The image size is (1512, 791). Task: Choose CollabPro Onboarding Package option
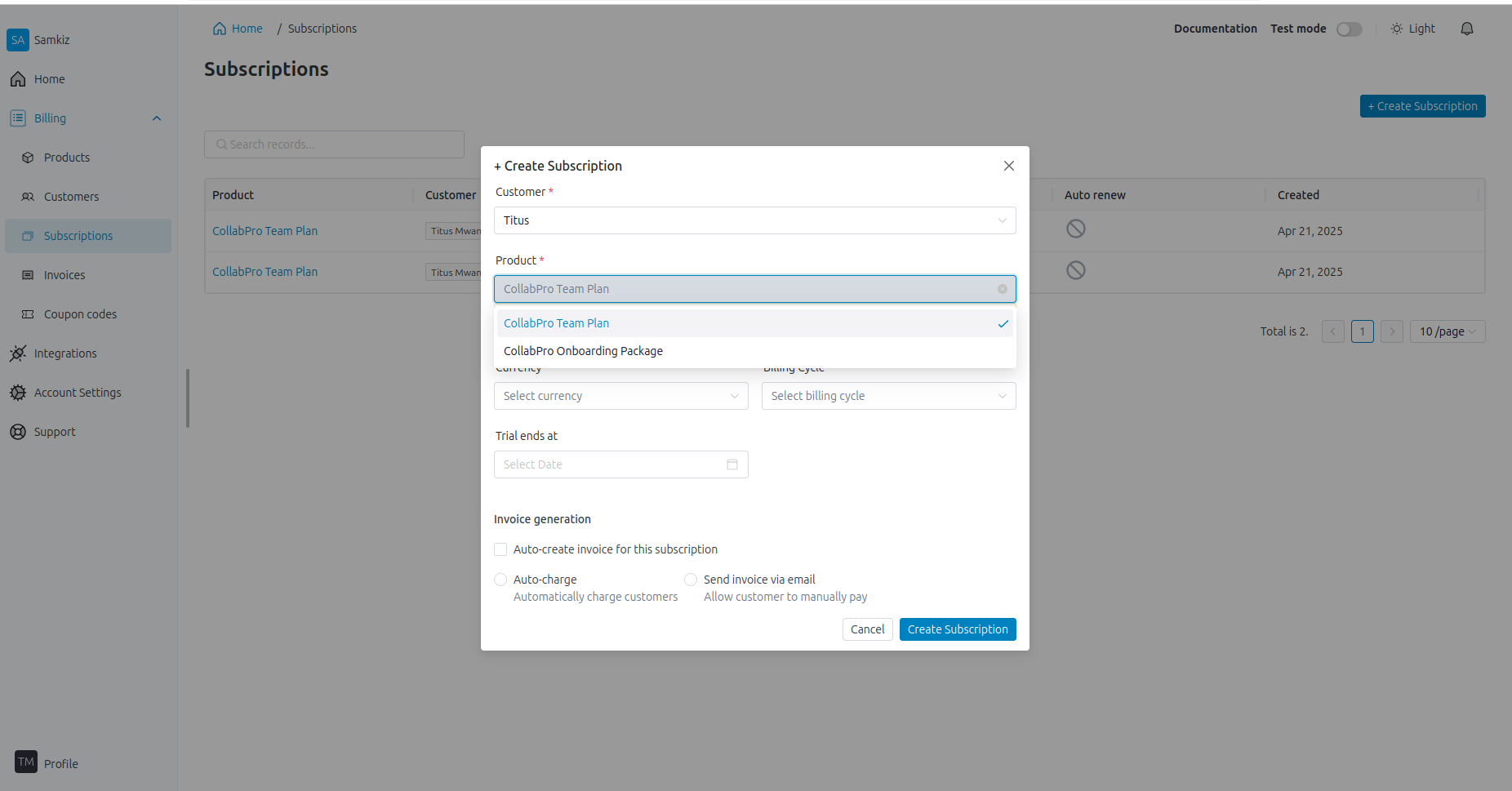pos(584,351)
